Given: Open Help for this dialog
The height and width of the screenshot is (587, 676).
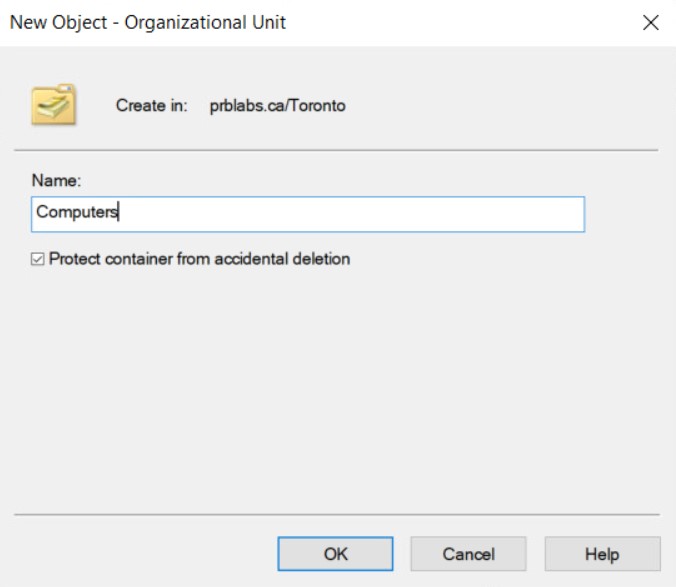Looking at the screenshot, I should point(602,554).
